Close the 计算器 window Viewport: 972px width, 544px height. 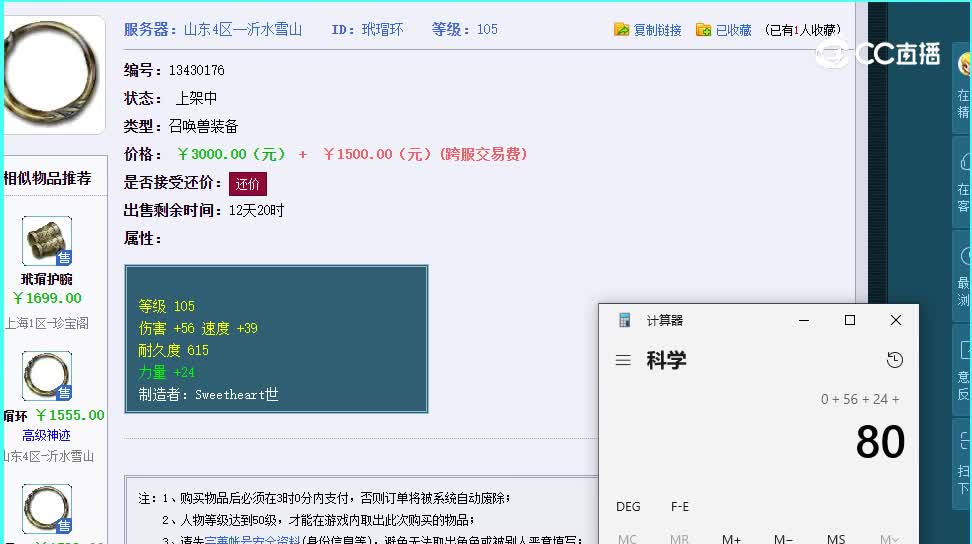pyautogui.click(x=896, y=320)
